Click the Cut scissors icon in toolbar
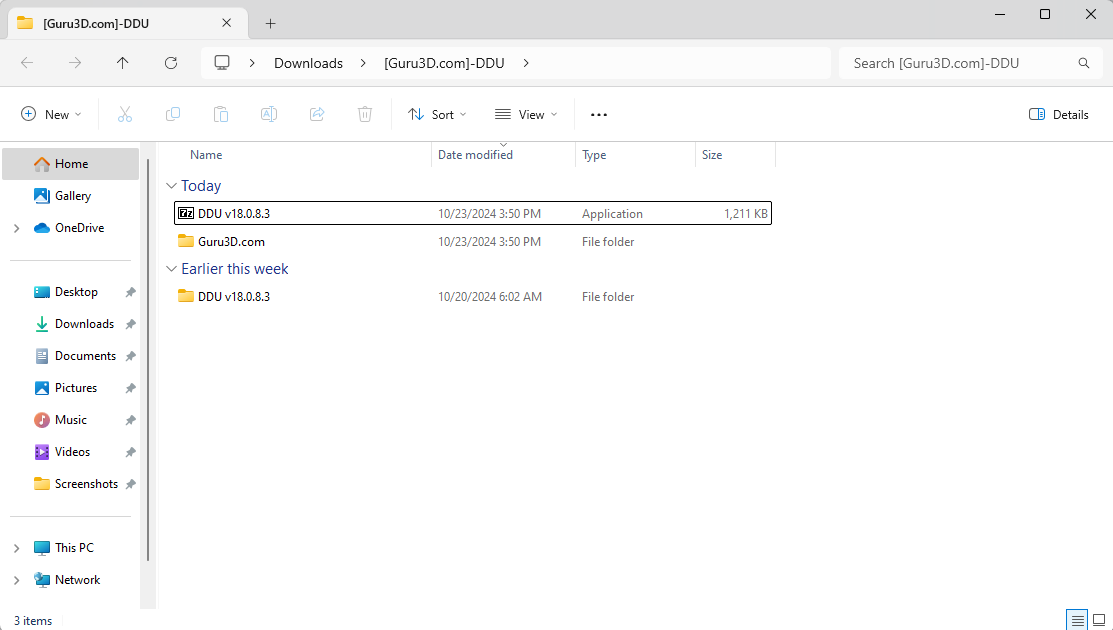This screenshot has width=1113, height=630. click(125, 114)
